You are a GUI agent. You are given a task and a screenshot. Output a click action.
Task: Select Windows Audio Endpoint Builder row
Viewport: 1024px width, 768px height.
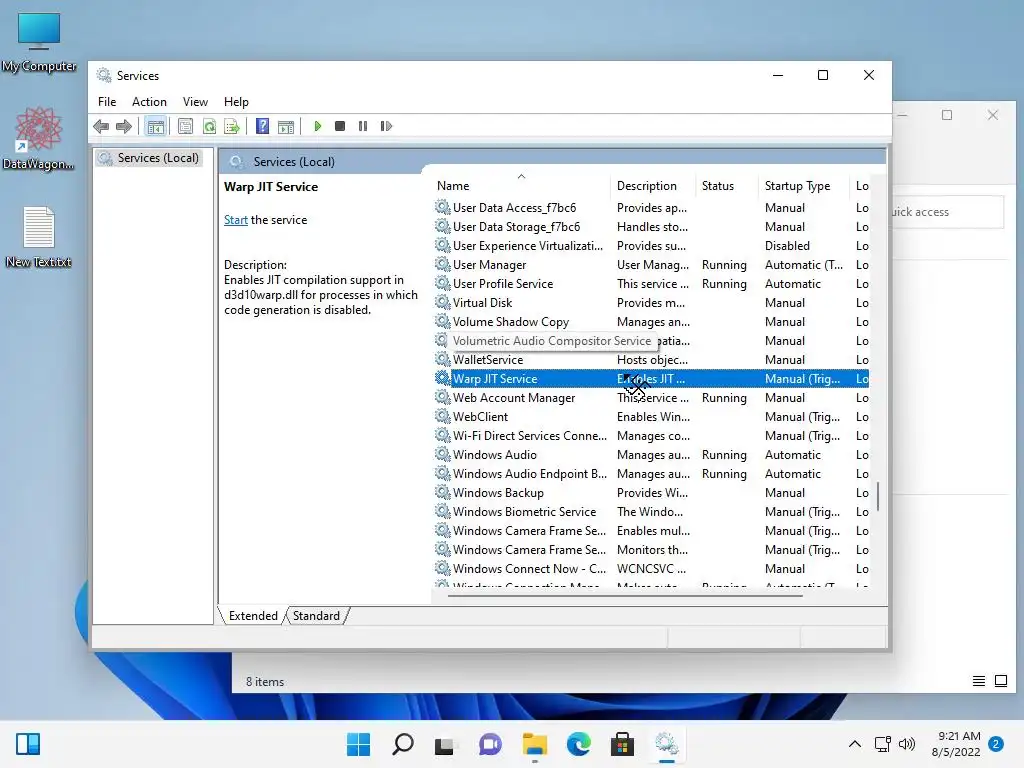tap(650, 473)
